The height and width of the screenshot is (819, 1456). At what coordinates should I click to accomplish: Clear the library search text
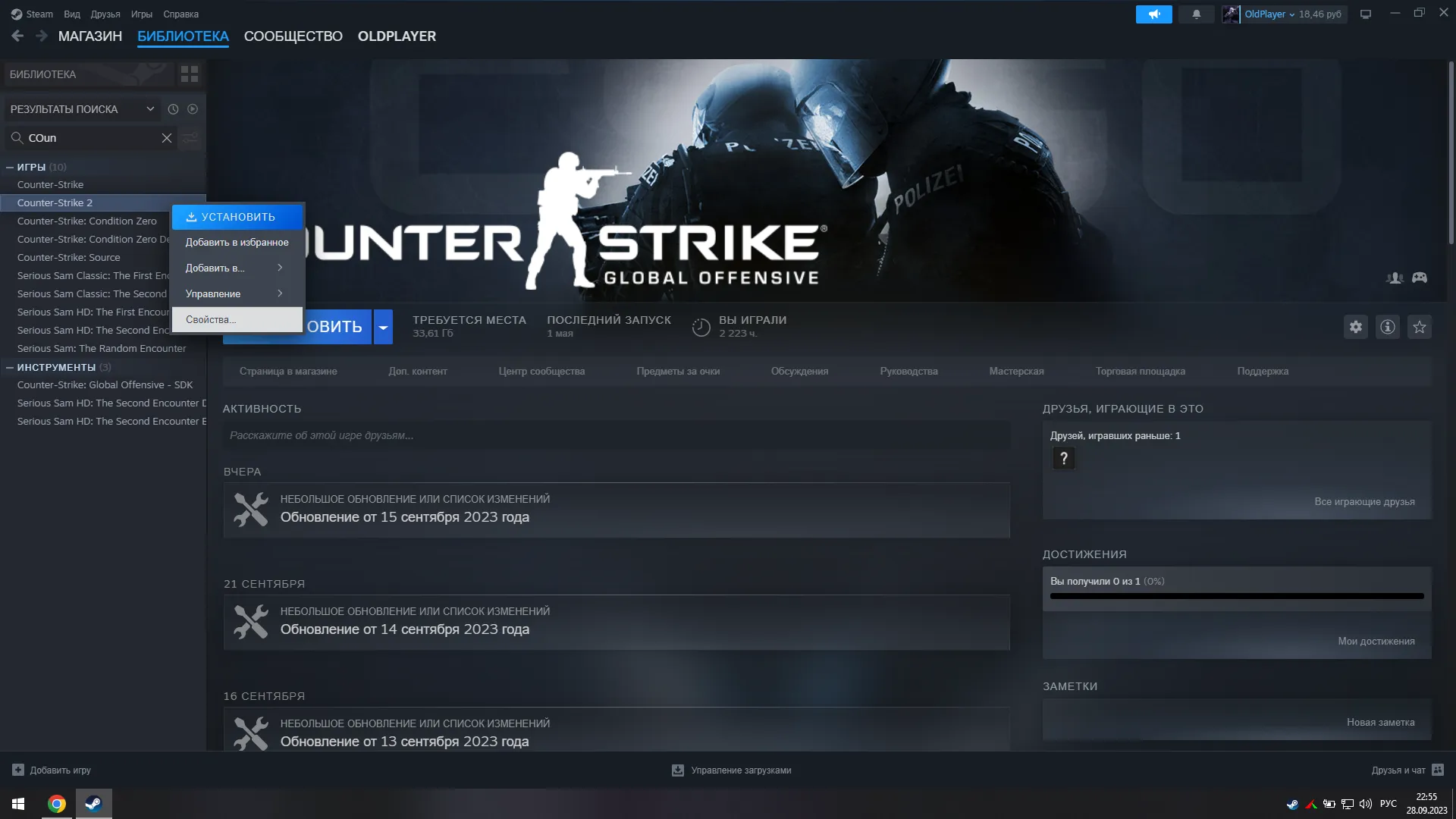click(x=167, y=138)
